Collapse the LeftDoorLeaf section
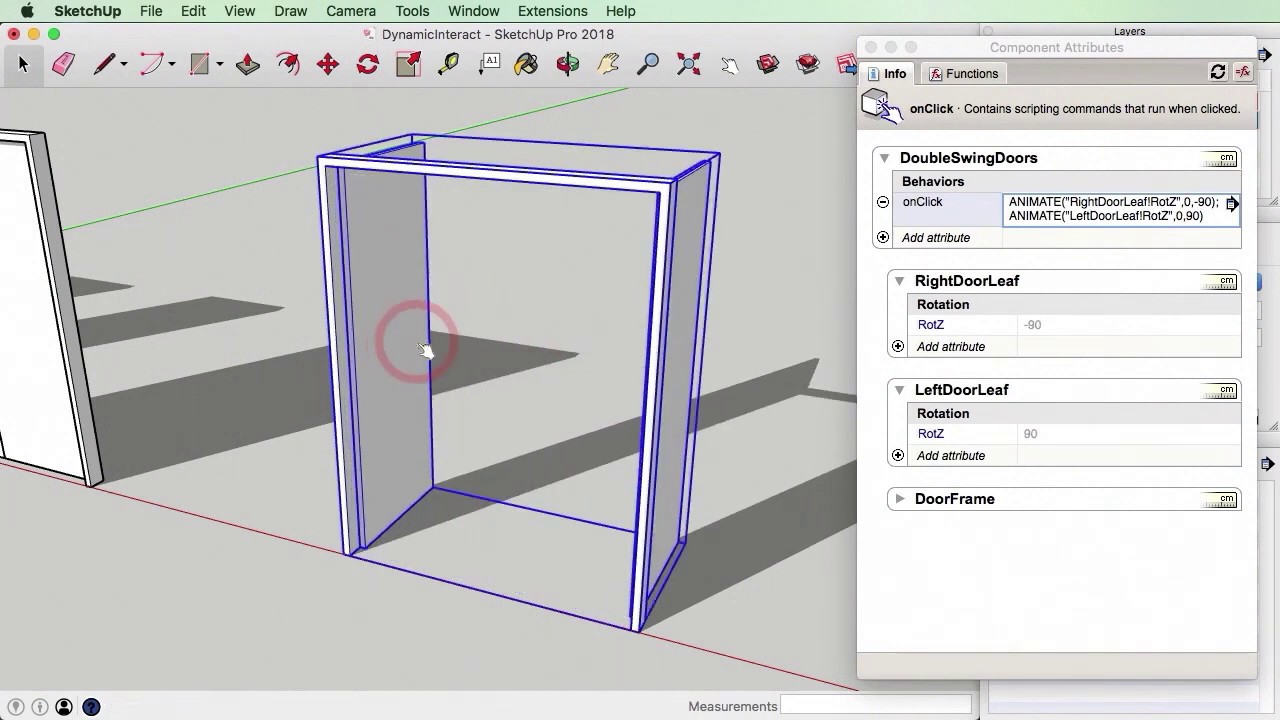The height and width of the screenshot is (720, 1280). pos(899,390)
